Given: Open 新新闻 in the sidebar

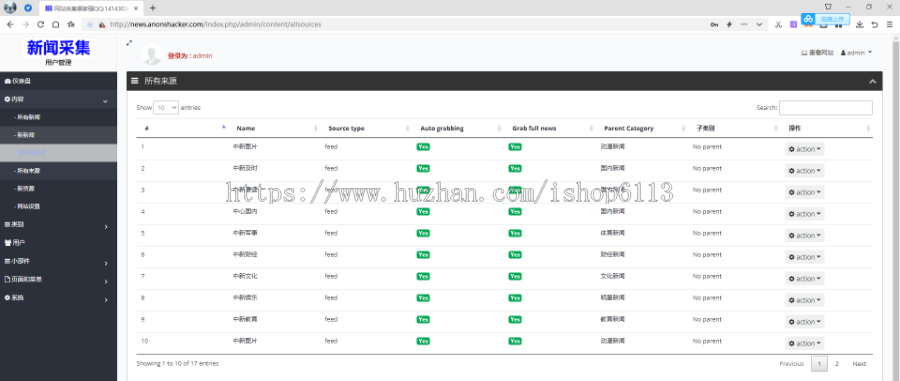Looking at the screenshot, I should pos(59,135).
